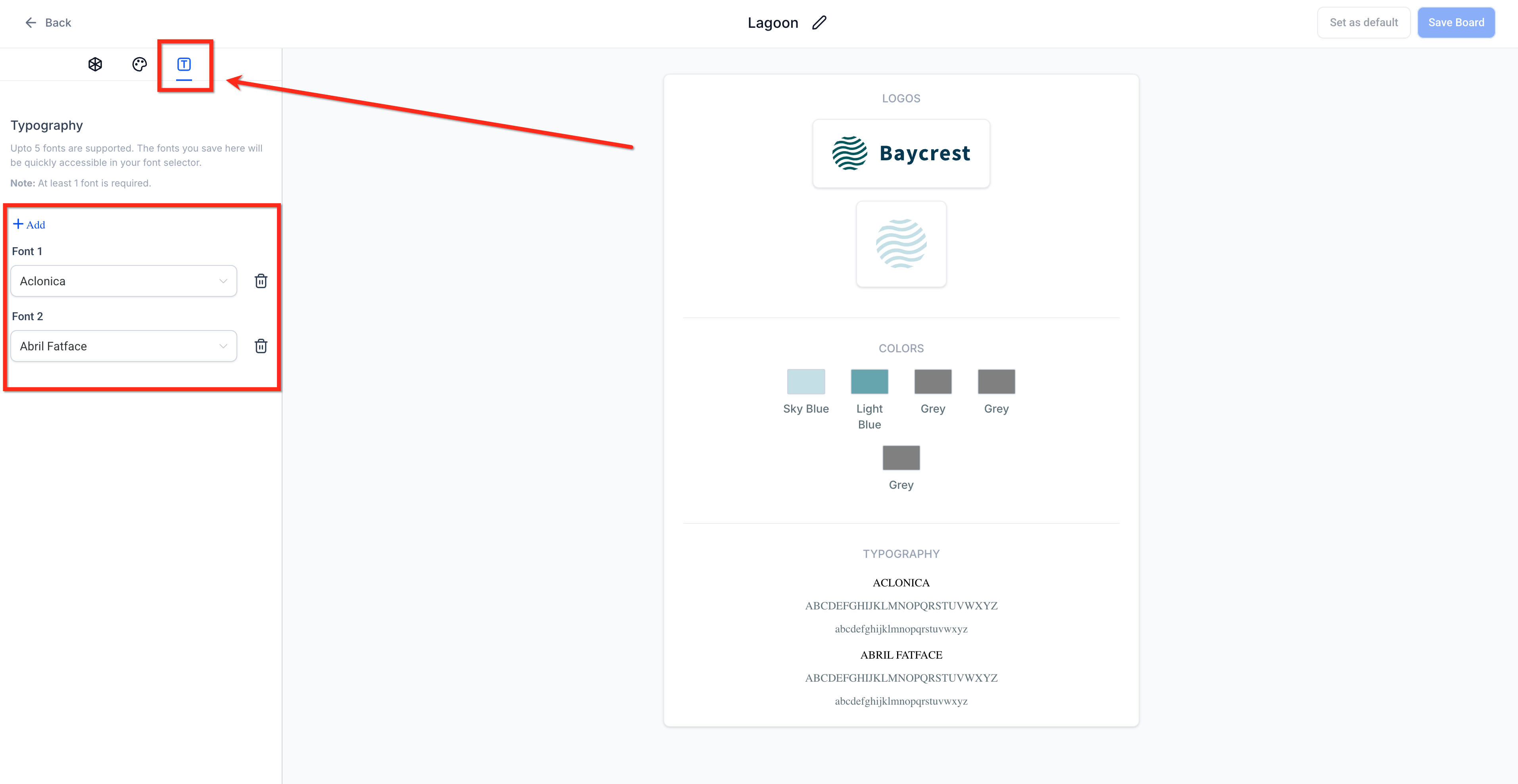Delete Font 1 with trash icon

point(261,281)
